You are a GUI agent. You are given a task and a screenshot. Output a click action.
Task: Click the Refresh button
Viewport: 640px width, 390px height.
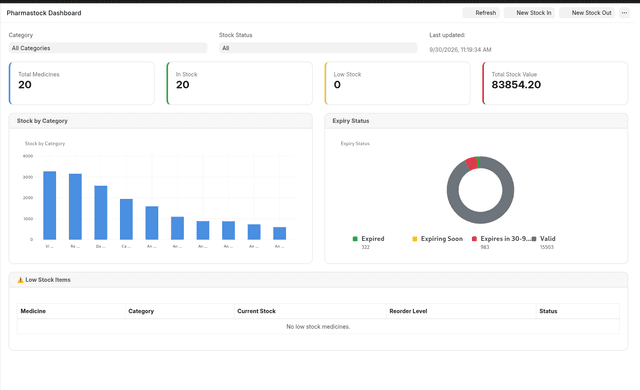tap(481, 13)
